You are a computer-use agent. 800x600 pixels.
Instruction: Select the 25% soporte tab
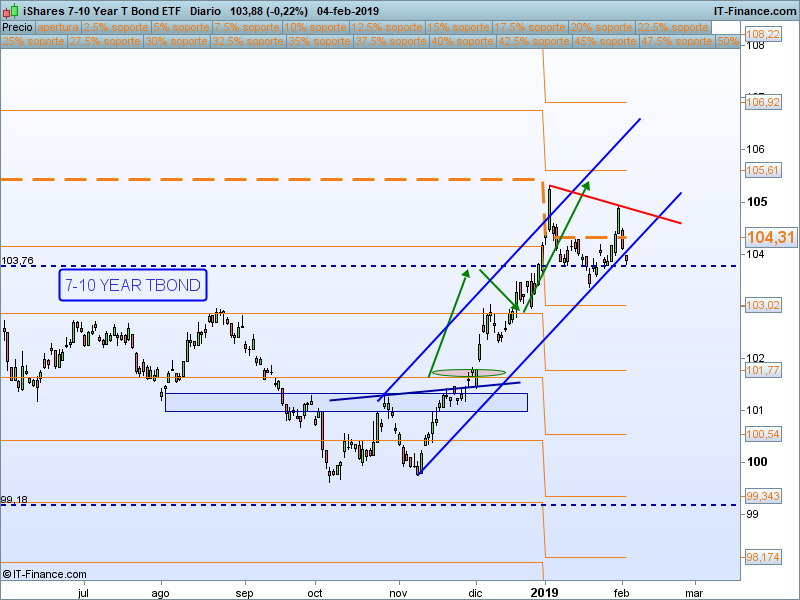pos(34,41)
